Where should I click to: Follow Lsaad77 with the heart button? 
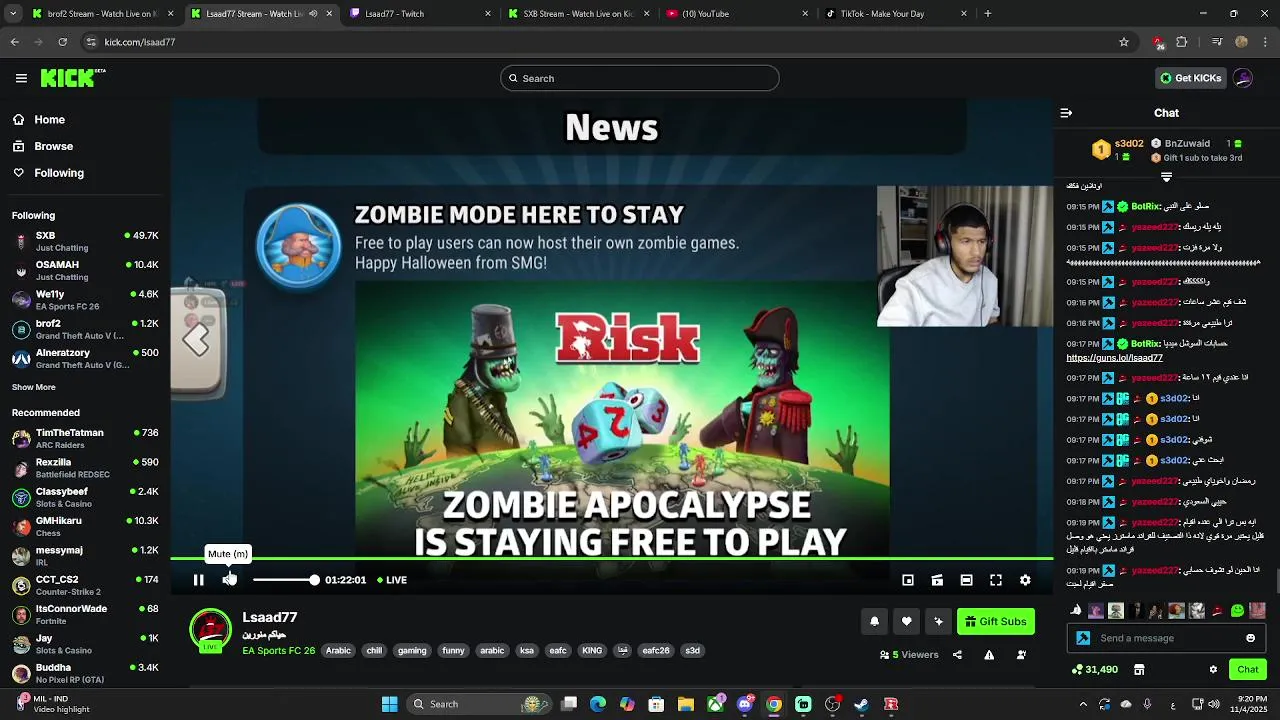[x=906, y=621]
